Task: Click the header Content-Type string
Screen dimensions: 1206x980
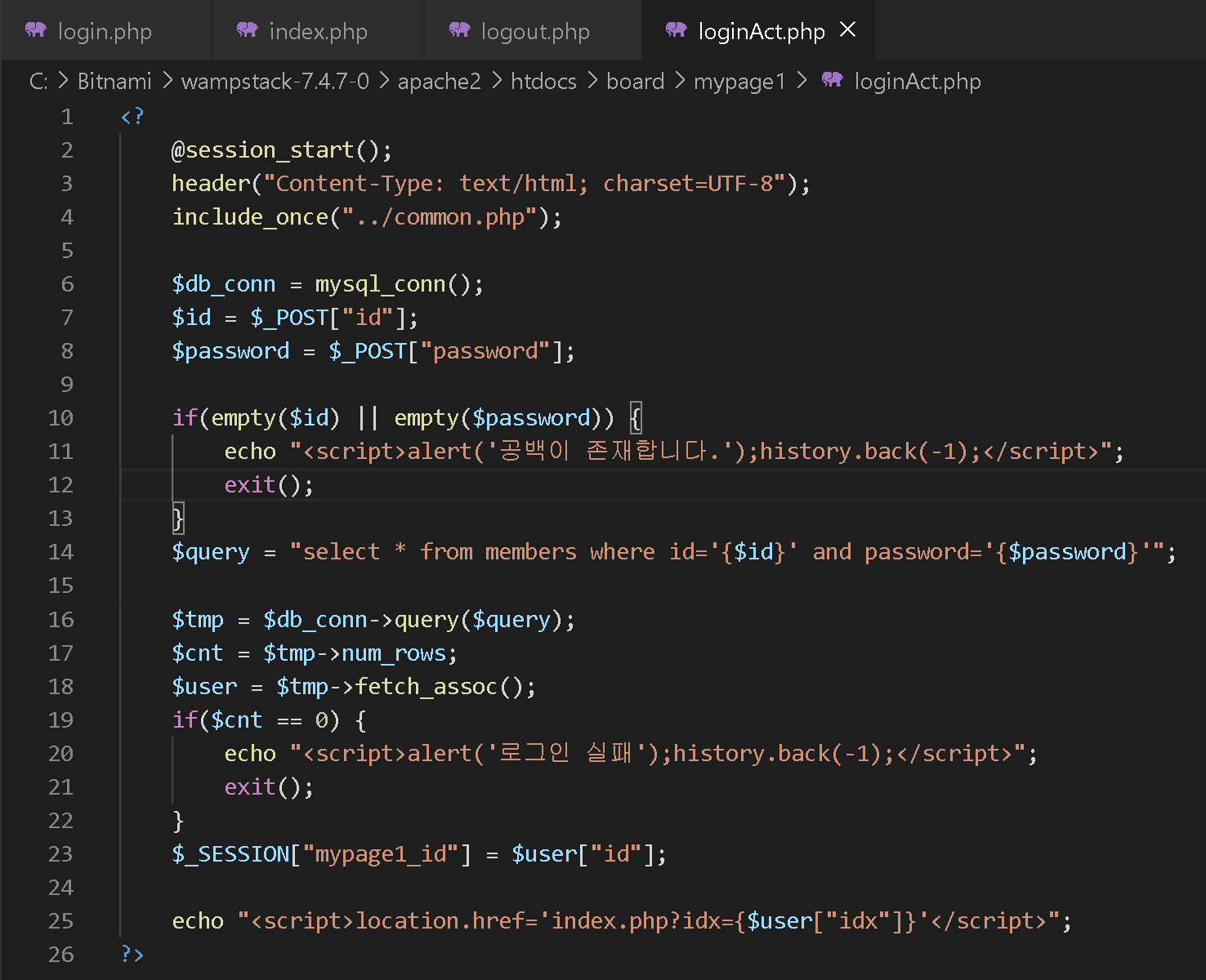Action: pos(524,184)
